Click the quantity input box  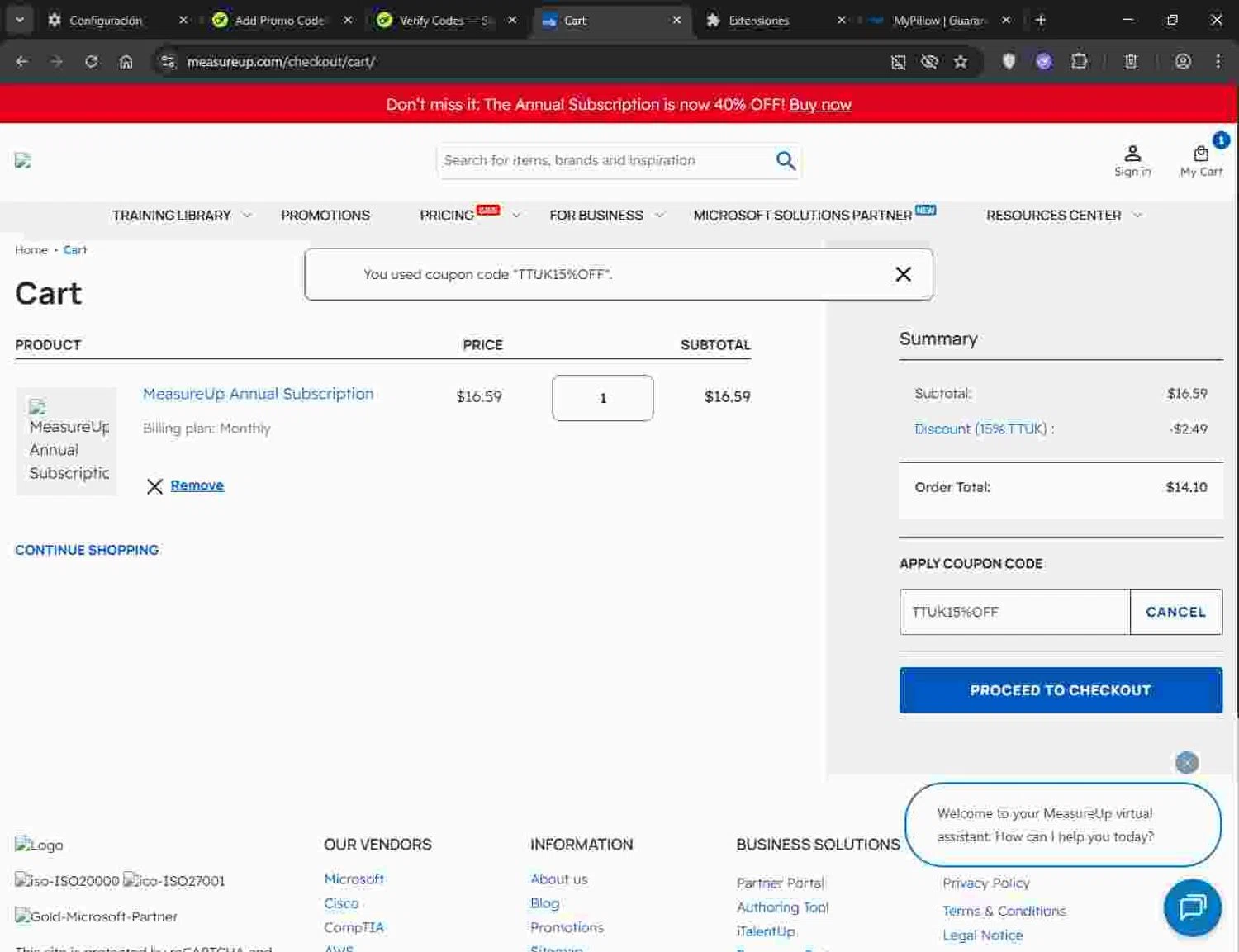[x=603, y=398]
